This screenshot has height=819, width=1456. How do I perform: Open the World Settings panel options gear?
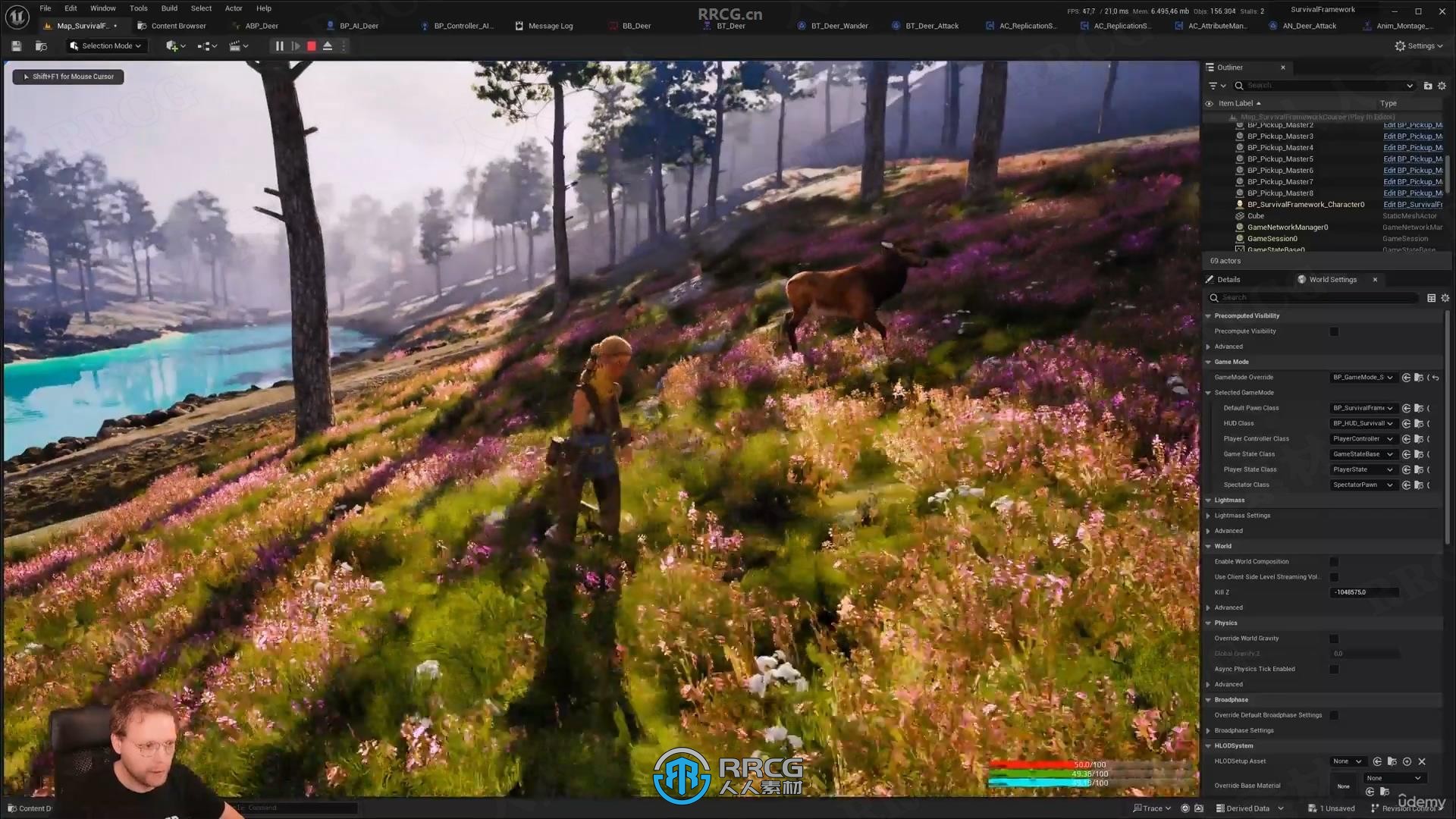click(1445, 298)
